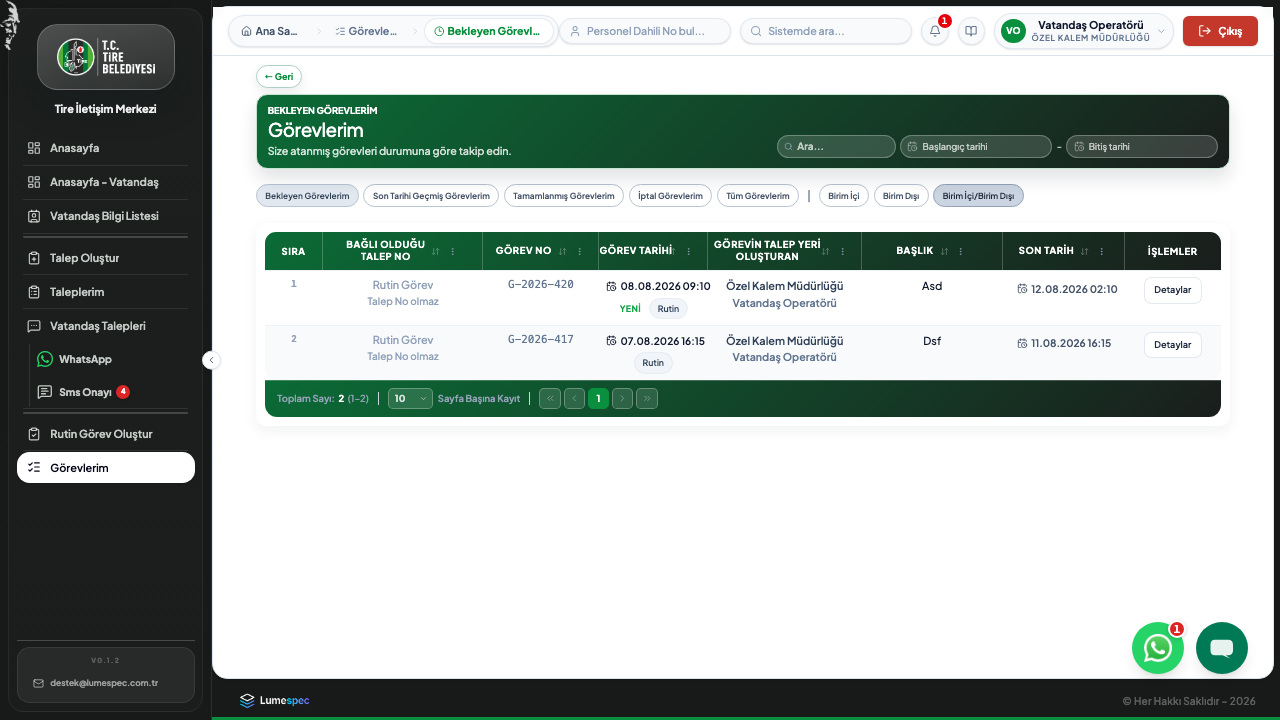
Task: Open column menu for Başlık
Action: (962, 251)
